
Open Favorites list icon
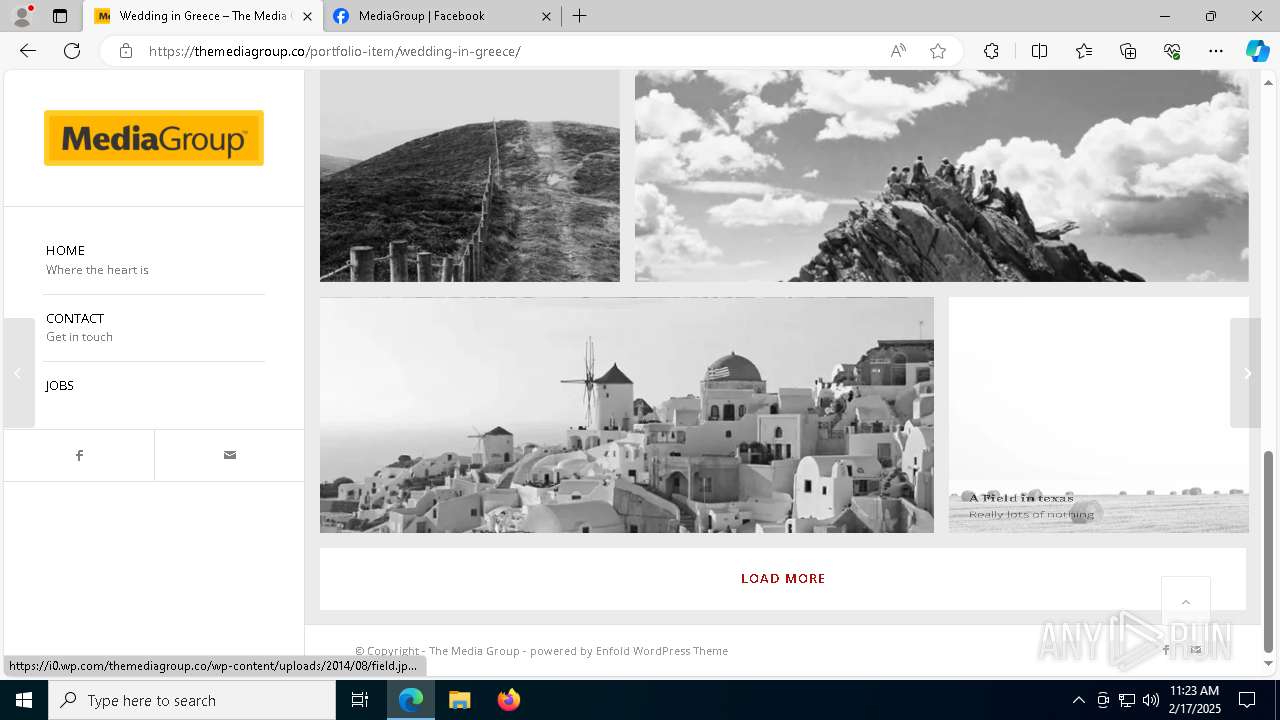coord(1084,51)
